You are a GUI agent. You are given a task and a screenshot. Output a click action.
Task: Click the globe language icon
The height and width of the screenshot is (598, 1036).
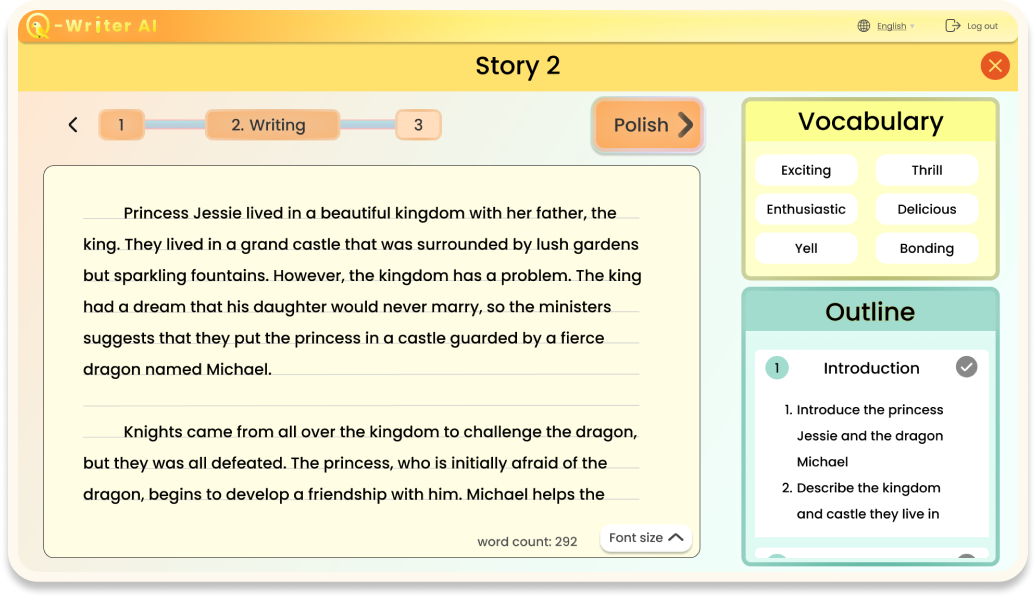point(864,26)
